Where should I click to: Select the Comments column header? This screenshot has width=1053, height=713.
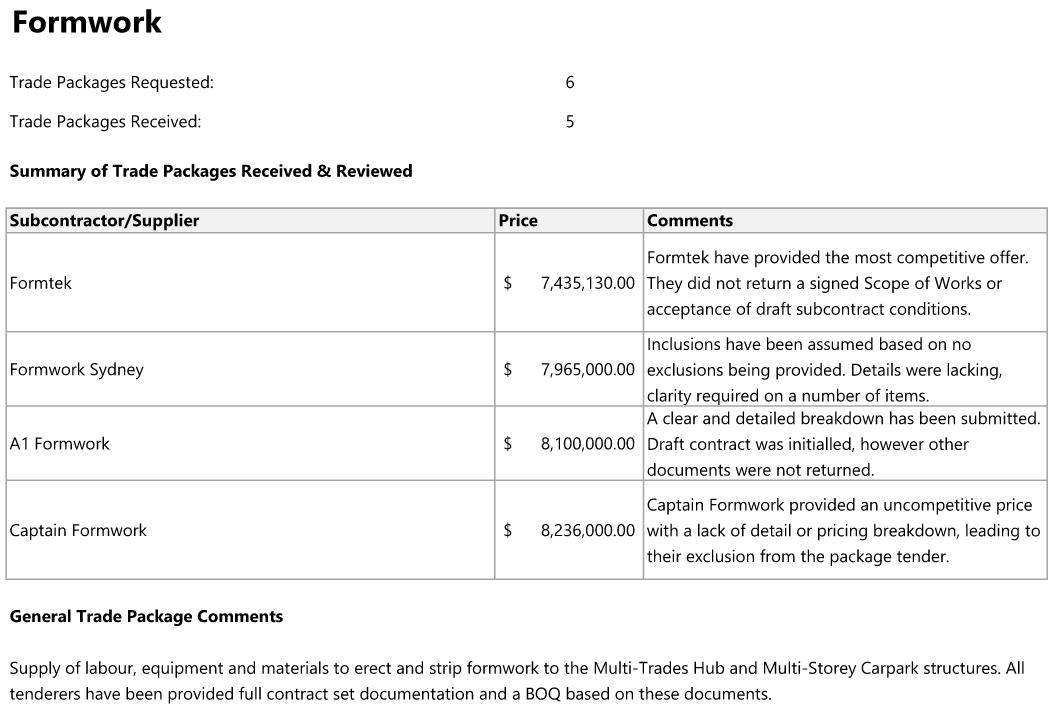click(690, 221)
